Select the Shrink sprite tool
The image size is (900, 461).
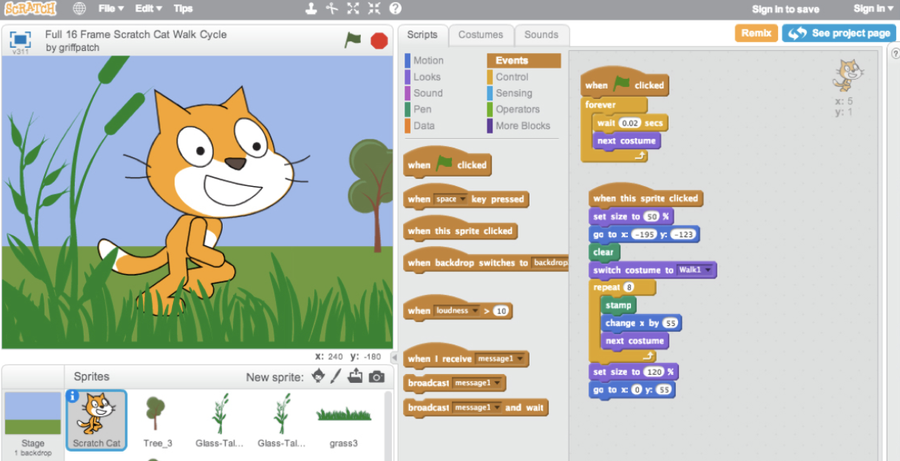[374, 9]
